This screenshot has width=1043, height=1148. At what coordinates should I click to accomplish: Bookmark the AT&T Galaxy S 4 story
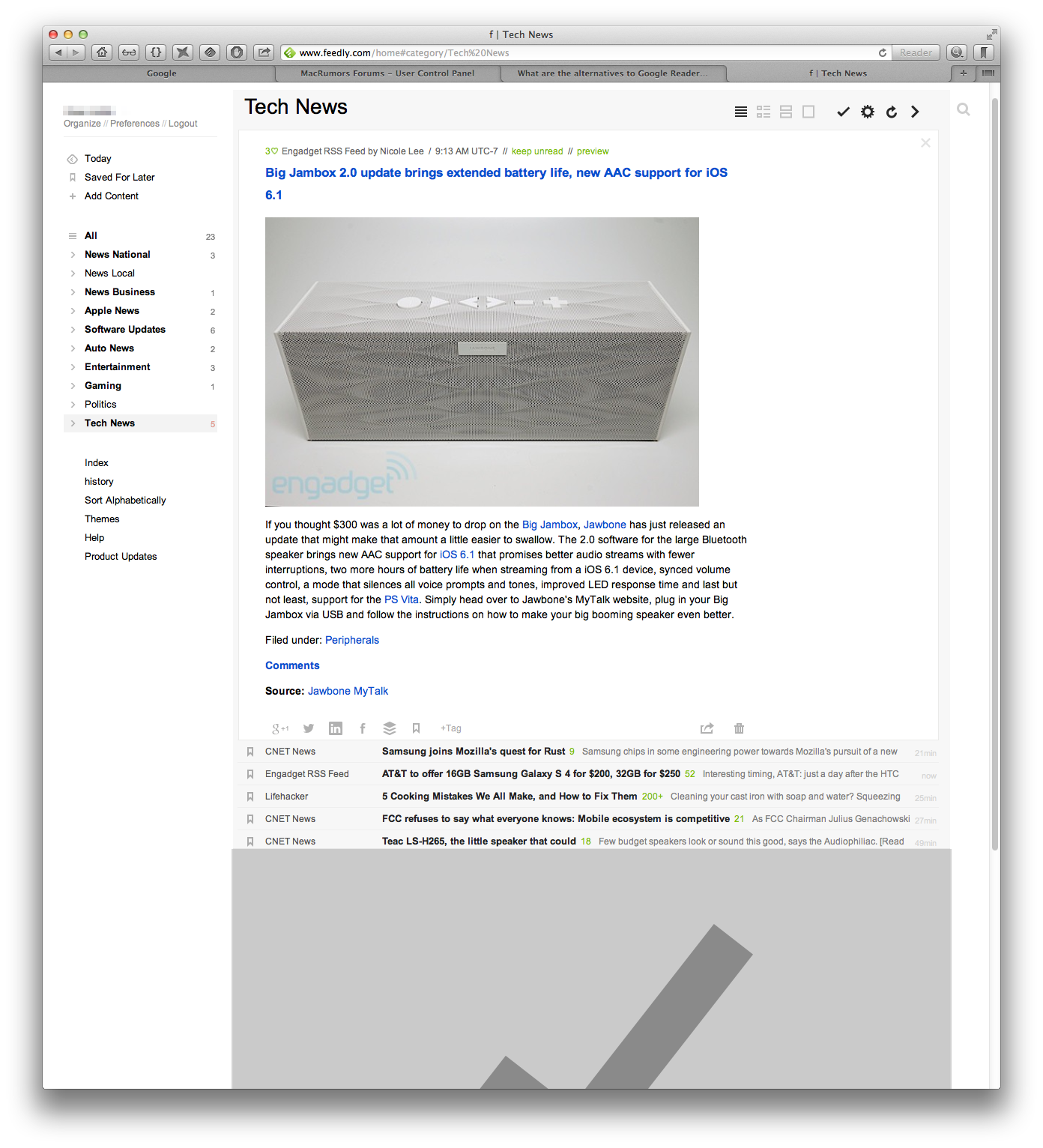tap(250, 774)
